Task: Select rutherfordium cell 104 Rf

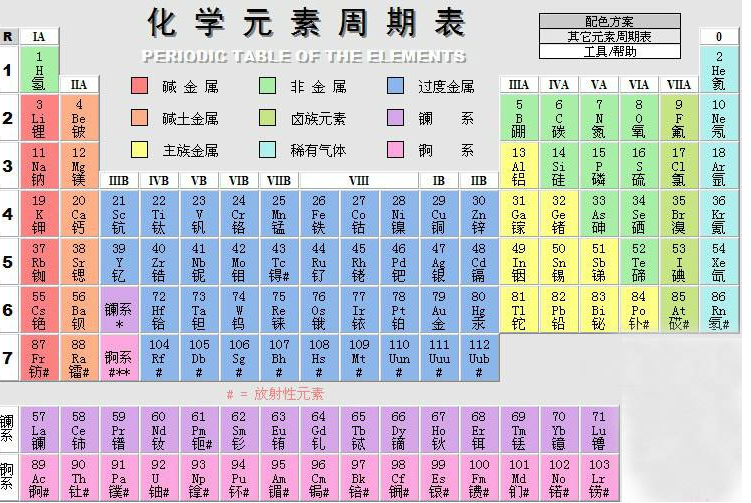Action: 159,357
